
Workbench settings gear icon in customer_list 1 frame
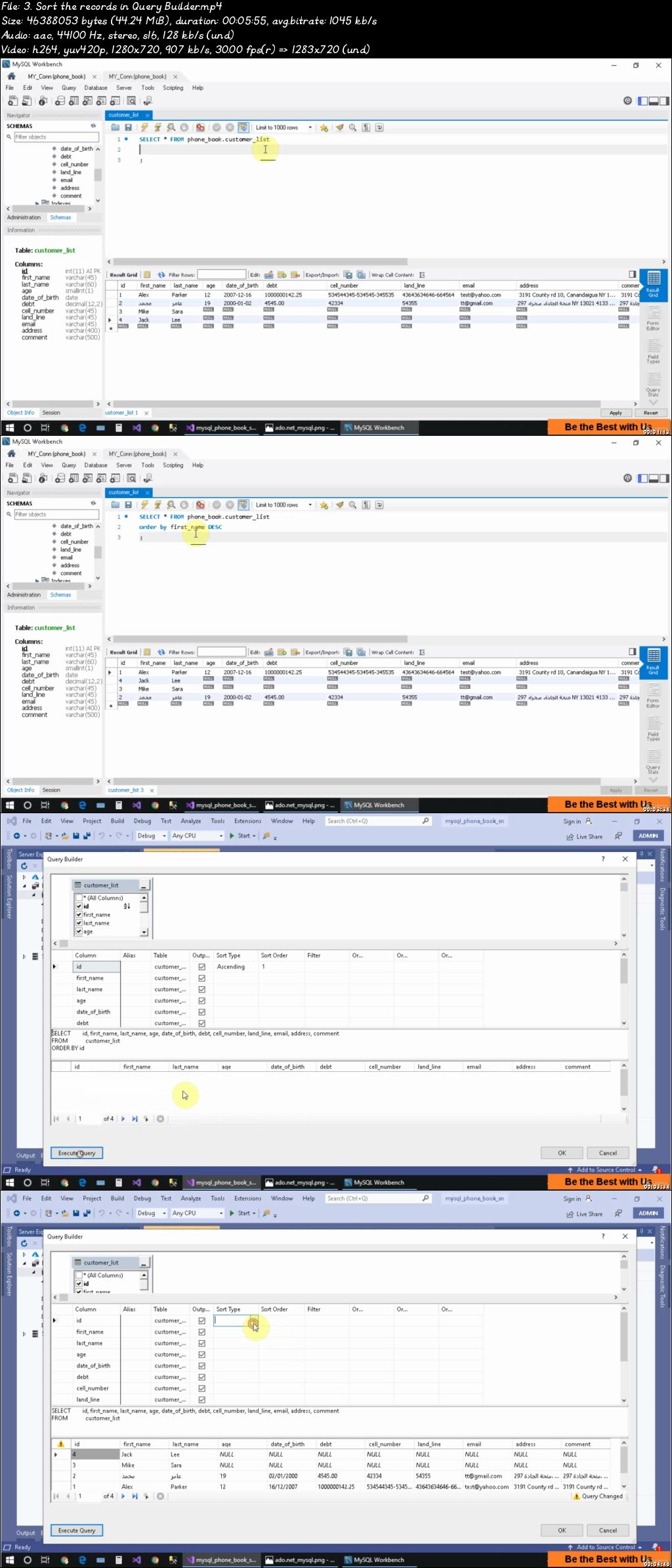[x=627, y=100]
